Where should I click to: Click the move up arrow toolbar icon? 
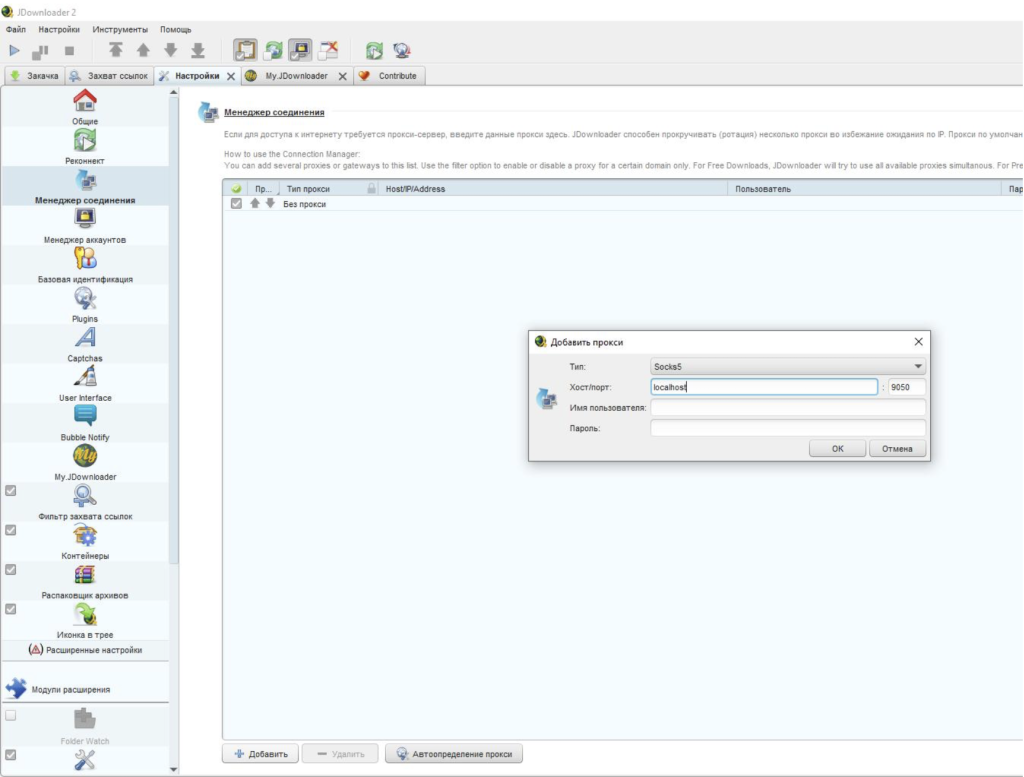click(143, 50)
